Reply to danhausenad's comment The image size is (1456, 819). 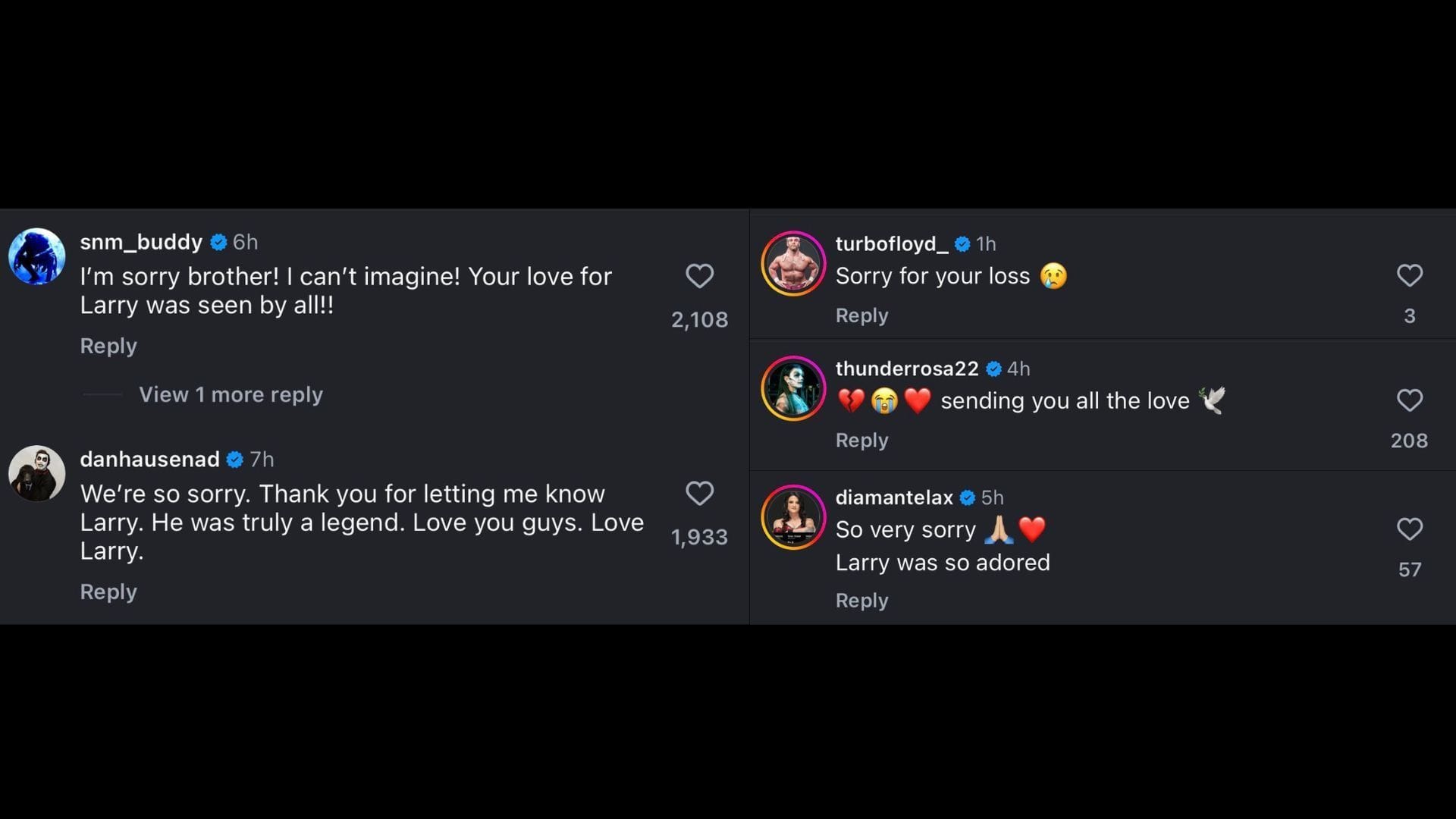click(x=108, y=591)
